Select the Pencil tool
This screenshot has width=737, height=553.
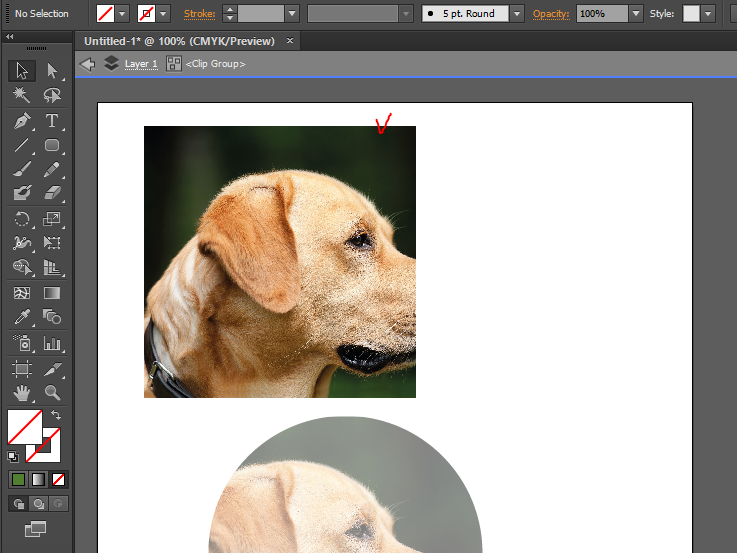[52, 169]
